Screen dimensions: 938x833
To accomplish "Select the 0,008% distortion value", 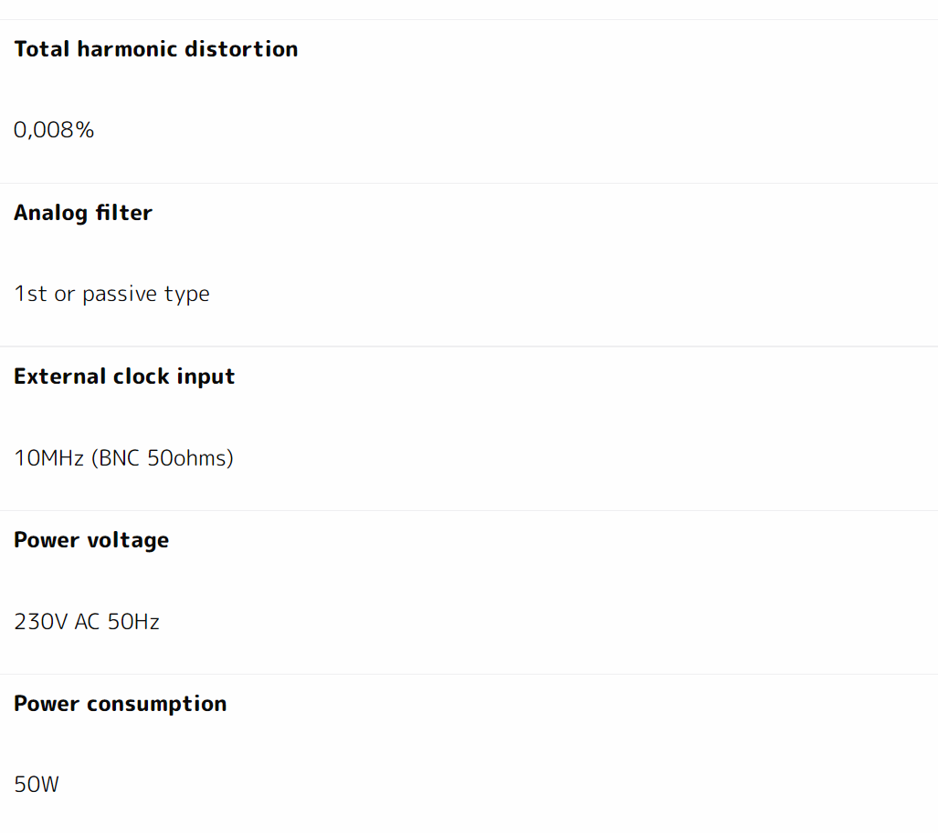I will (54, 130).
